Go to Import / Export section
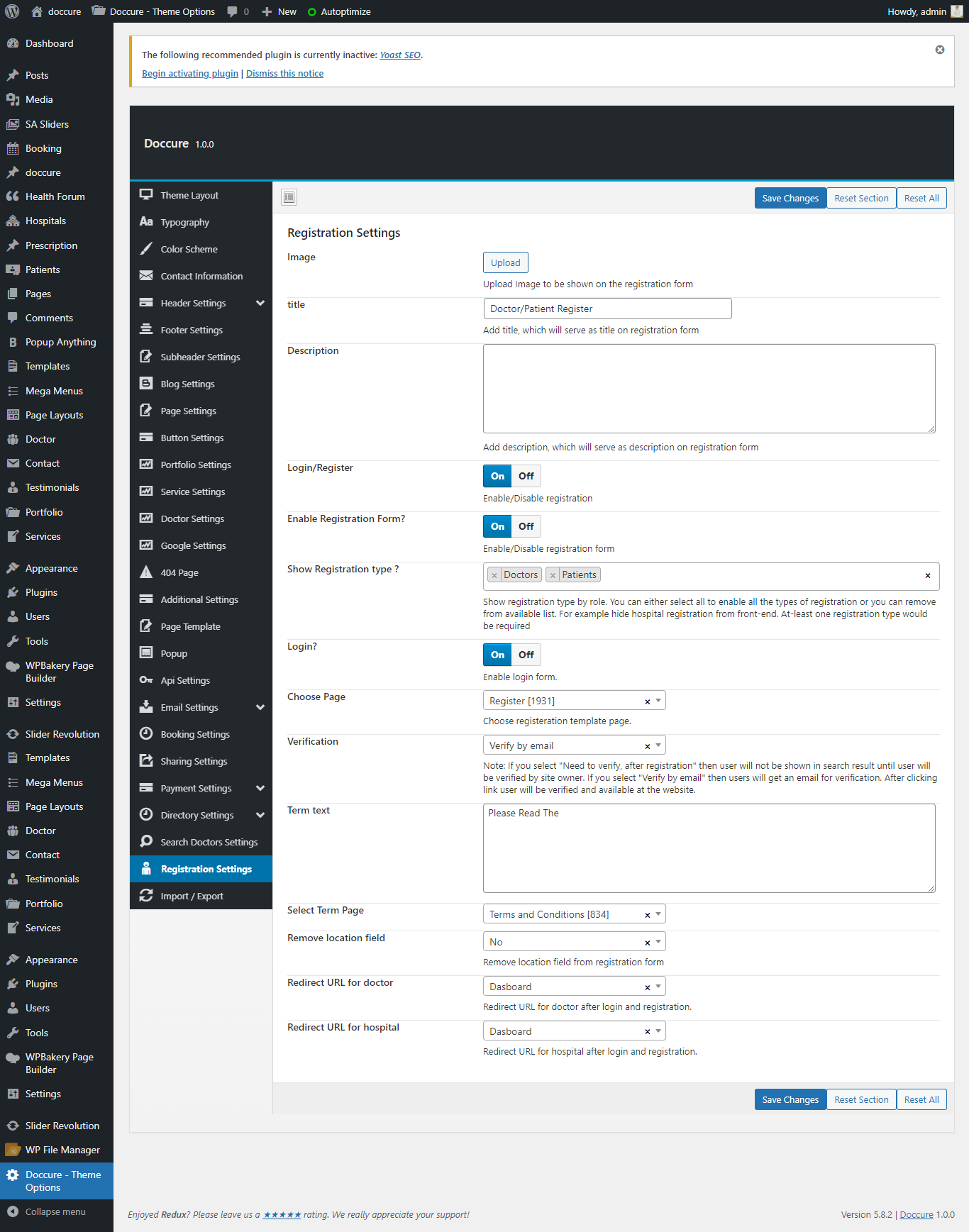Screen dimensions: 969x1232 coord(192,896)
